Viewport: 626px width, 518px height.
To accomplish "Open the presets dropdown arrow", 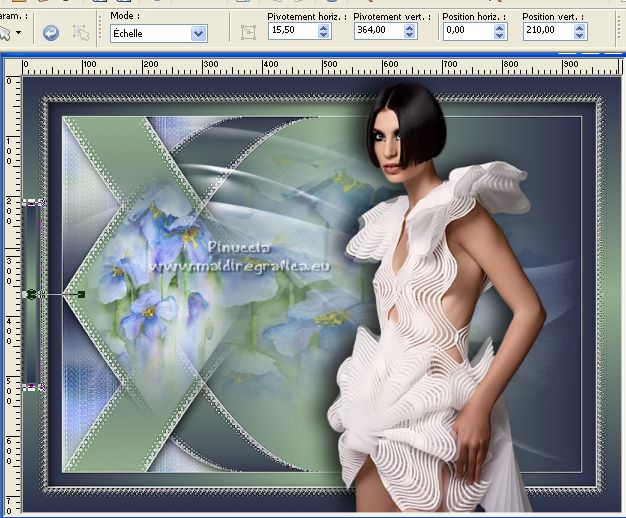I will 18,32.
